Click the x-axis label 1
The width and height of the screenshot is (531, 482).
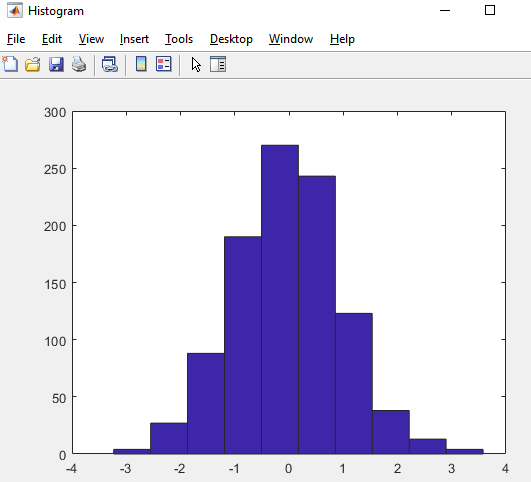(343, 469)
